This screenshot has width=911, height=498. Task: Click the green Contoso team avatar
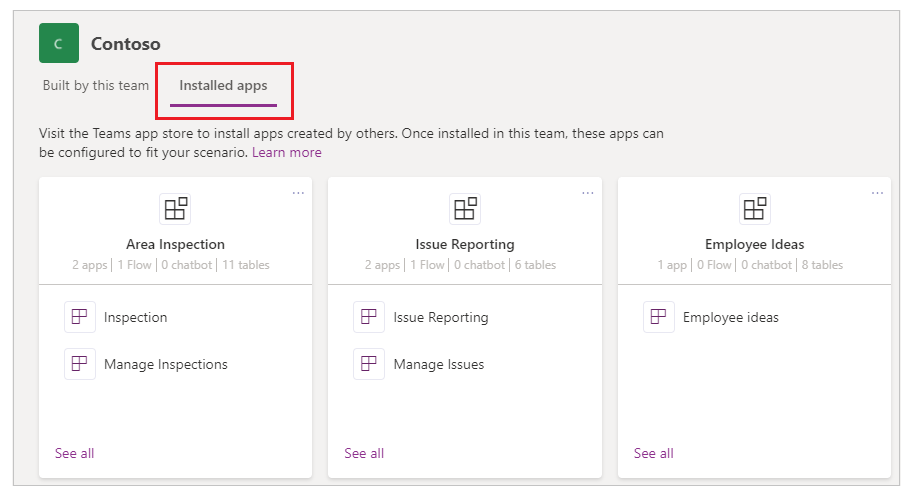pyautogui.click(x=59, y=43)
